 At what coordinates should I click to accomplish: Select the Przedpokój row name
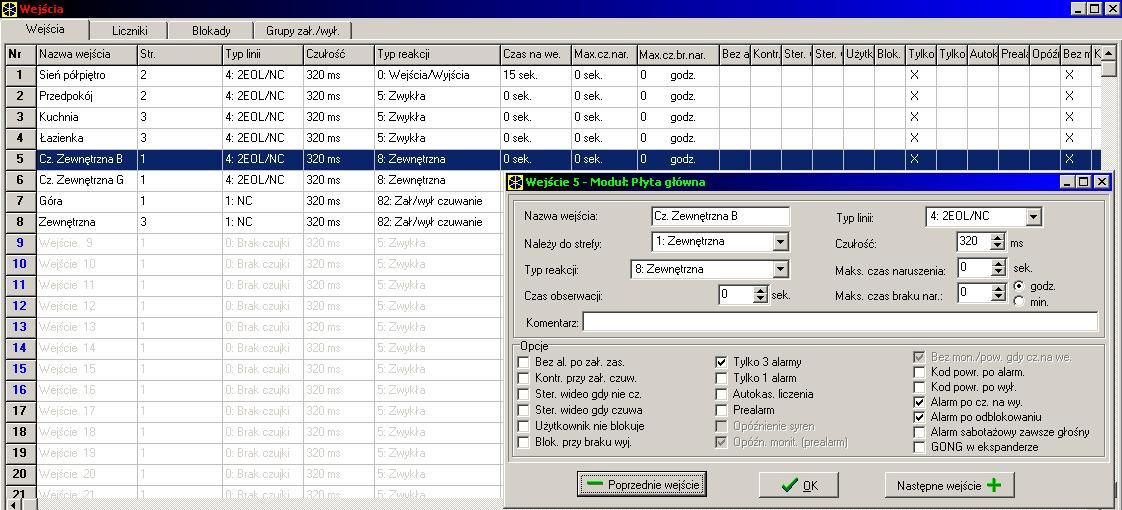(87, 96)
